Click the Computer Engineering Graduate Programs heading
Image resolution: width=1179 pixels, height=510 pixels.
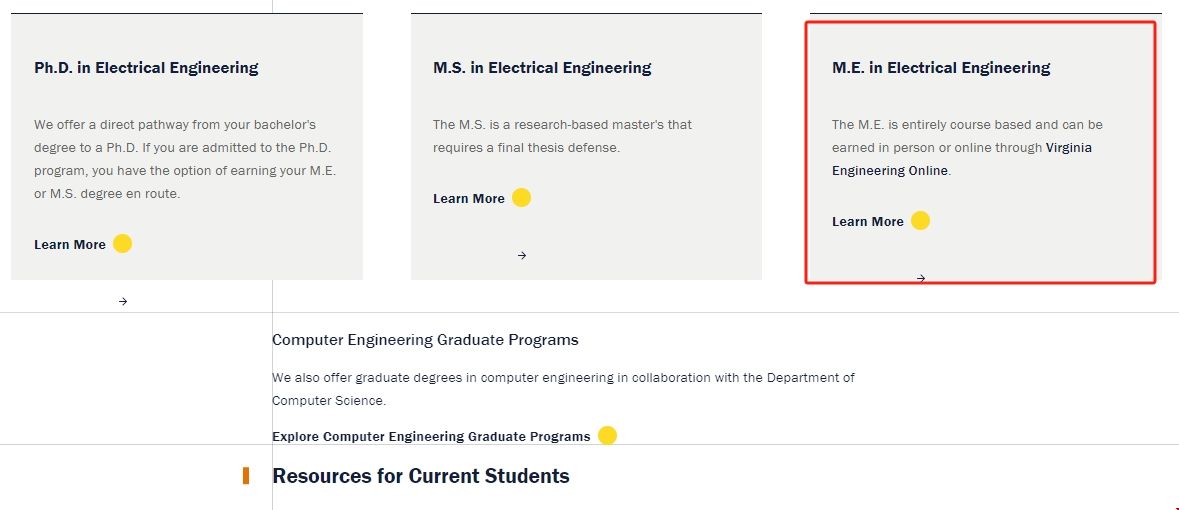425,340
